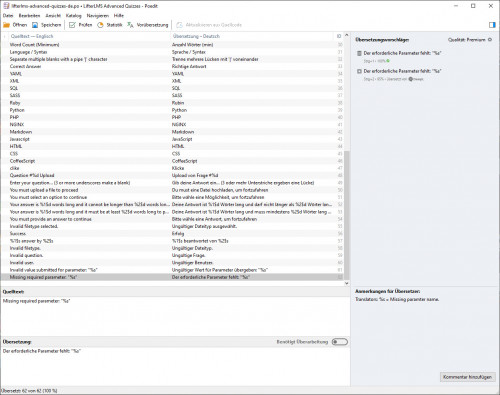The image size is (500, 395).
Task: Click into the Übersetzung translation text field
Action: point(175,366)
